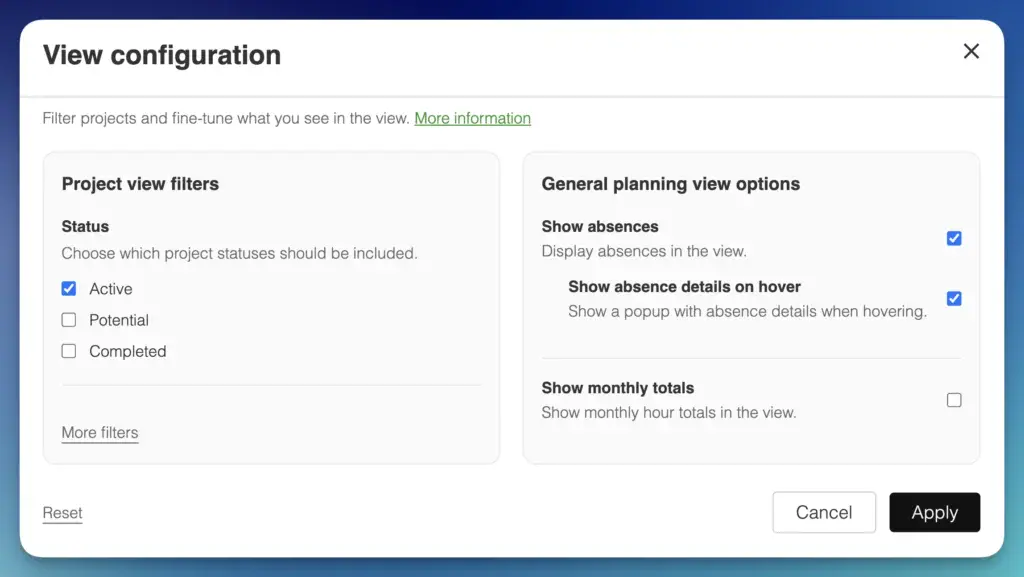1024x577 pixels.
Task: Toggle monthly hour totals display
Action: point(954,399)
